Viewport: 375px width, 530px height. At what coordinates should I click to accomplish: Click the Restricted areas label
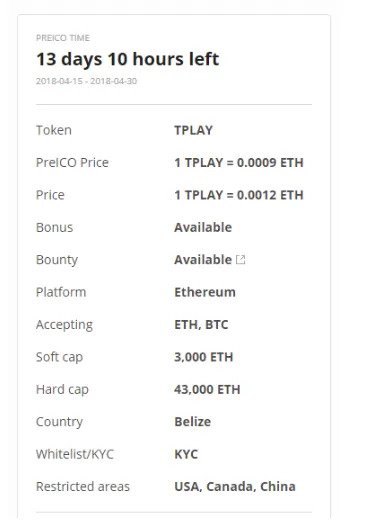(x=83, y=487)
